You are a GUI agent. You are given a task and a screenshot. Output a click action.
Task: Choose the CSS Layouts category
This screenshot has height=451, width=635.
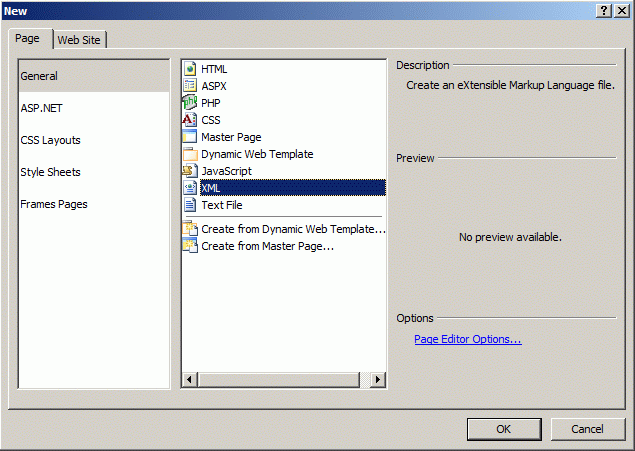coord(50,140)
